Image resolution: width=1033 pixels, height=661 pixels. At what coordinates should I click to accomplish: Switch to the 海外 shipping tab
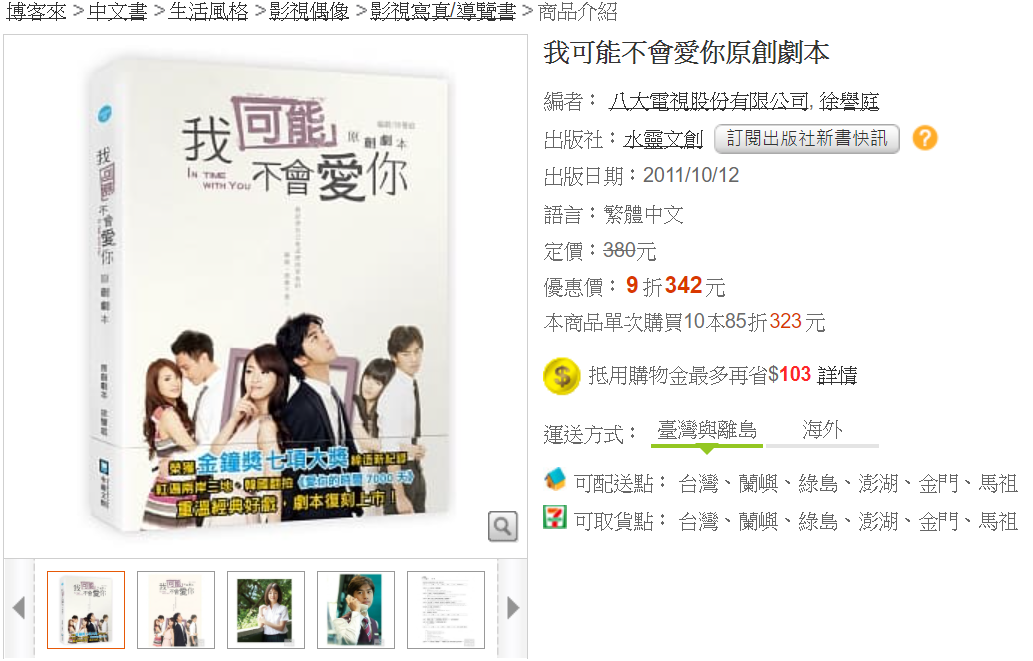822,431
